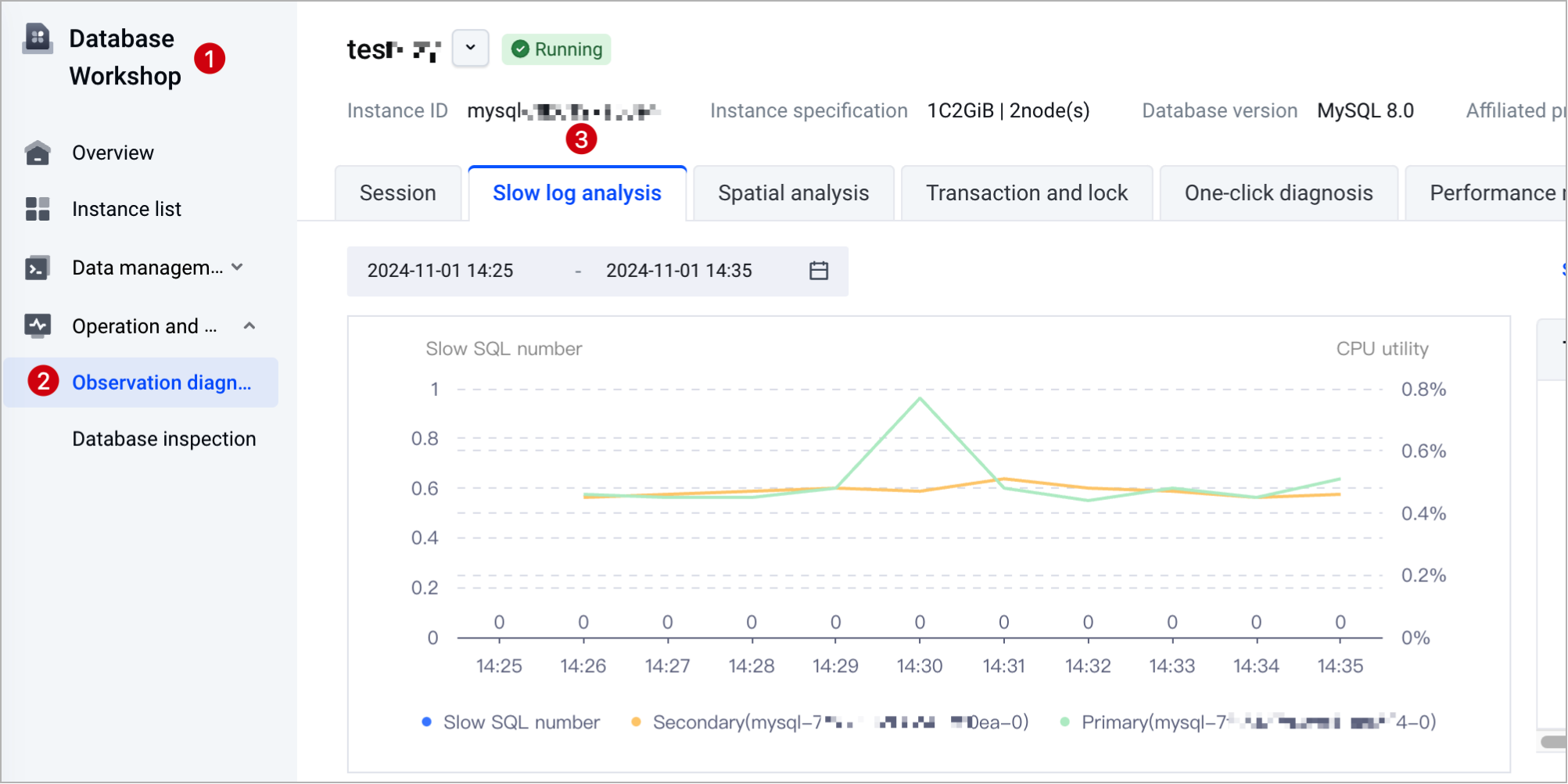Click the 14:35 time axis label
The height and width of the screenshot is (784, 1568).
point(1340,666)
